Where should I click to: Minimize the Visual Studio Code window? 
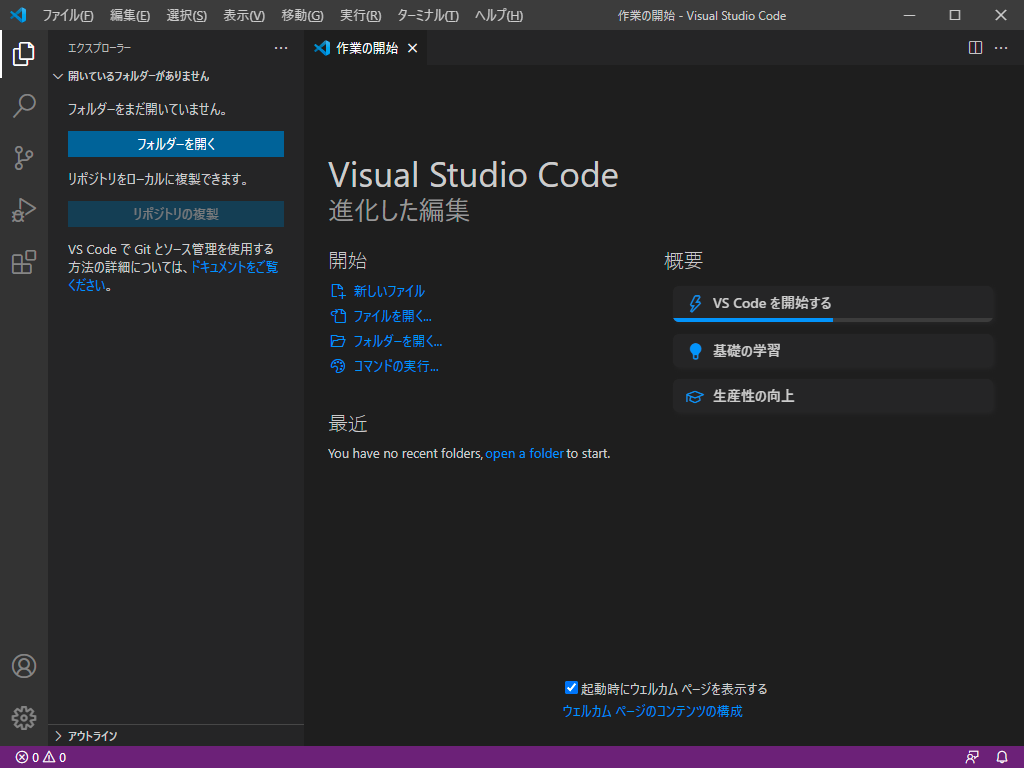click(x=909, y=15)
